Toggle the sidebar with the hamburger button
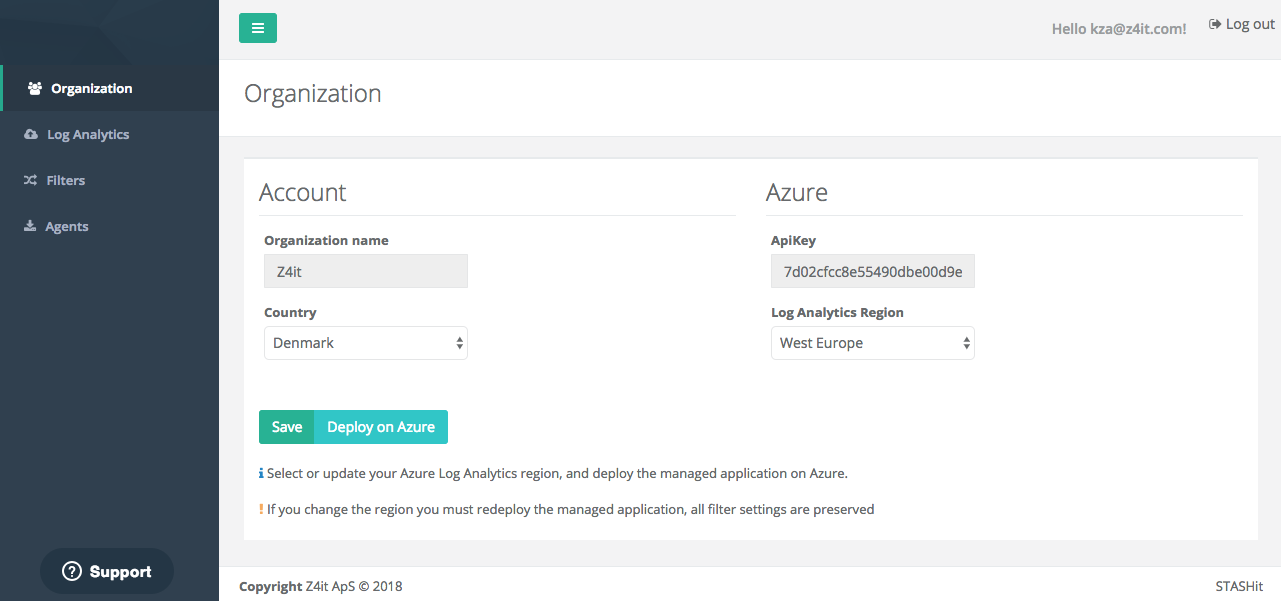 [x=257, y=28]
